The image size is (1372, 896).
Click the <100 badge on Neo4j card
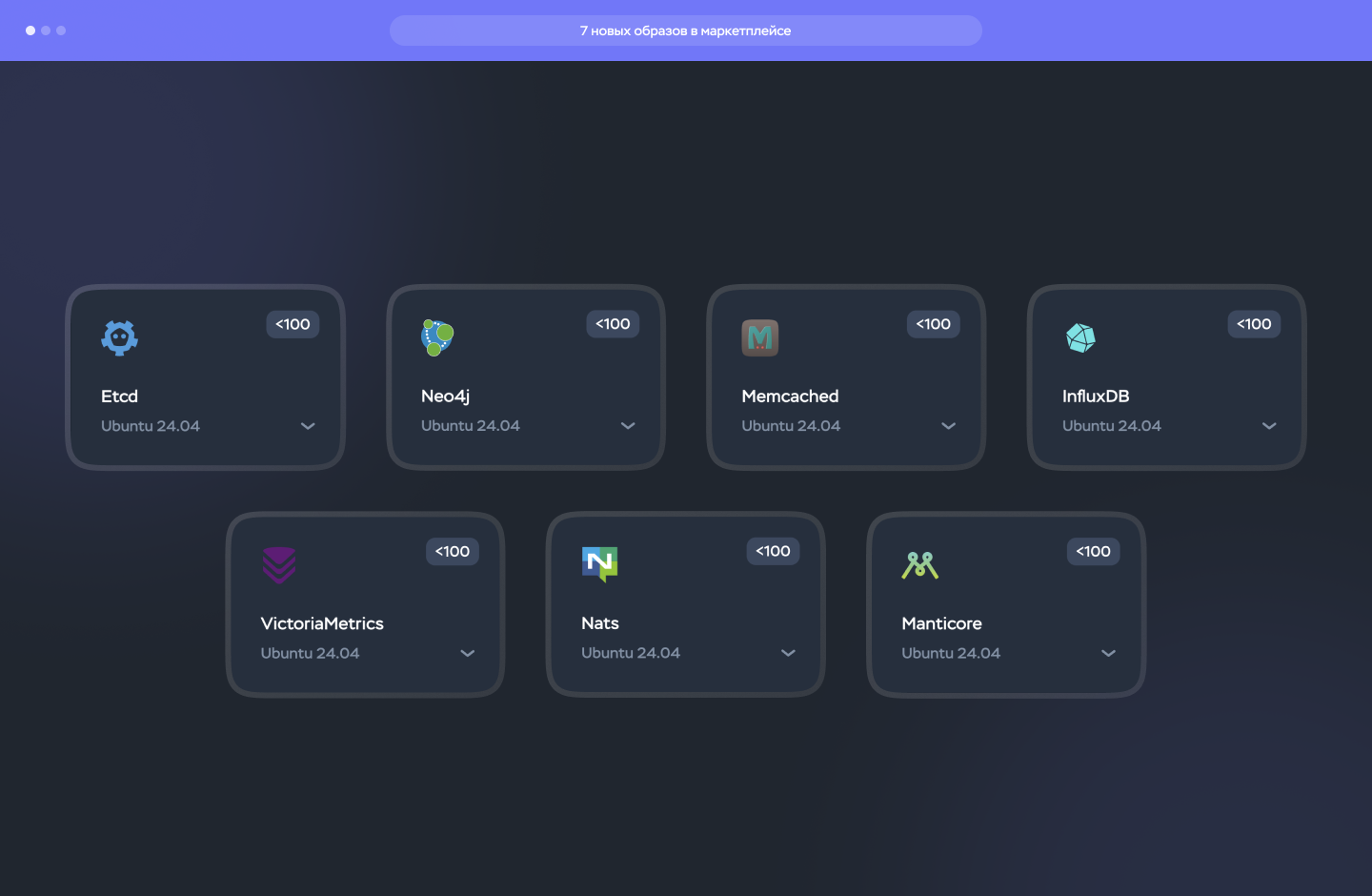click(x=613, y=324)
